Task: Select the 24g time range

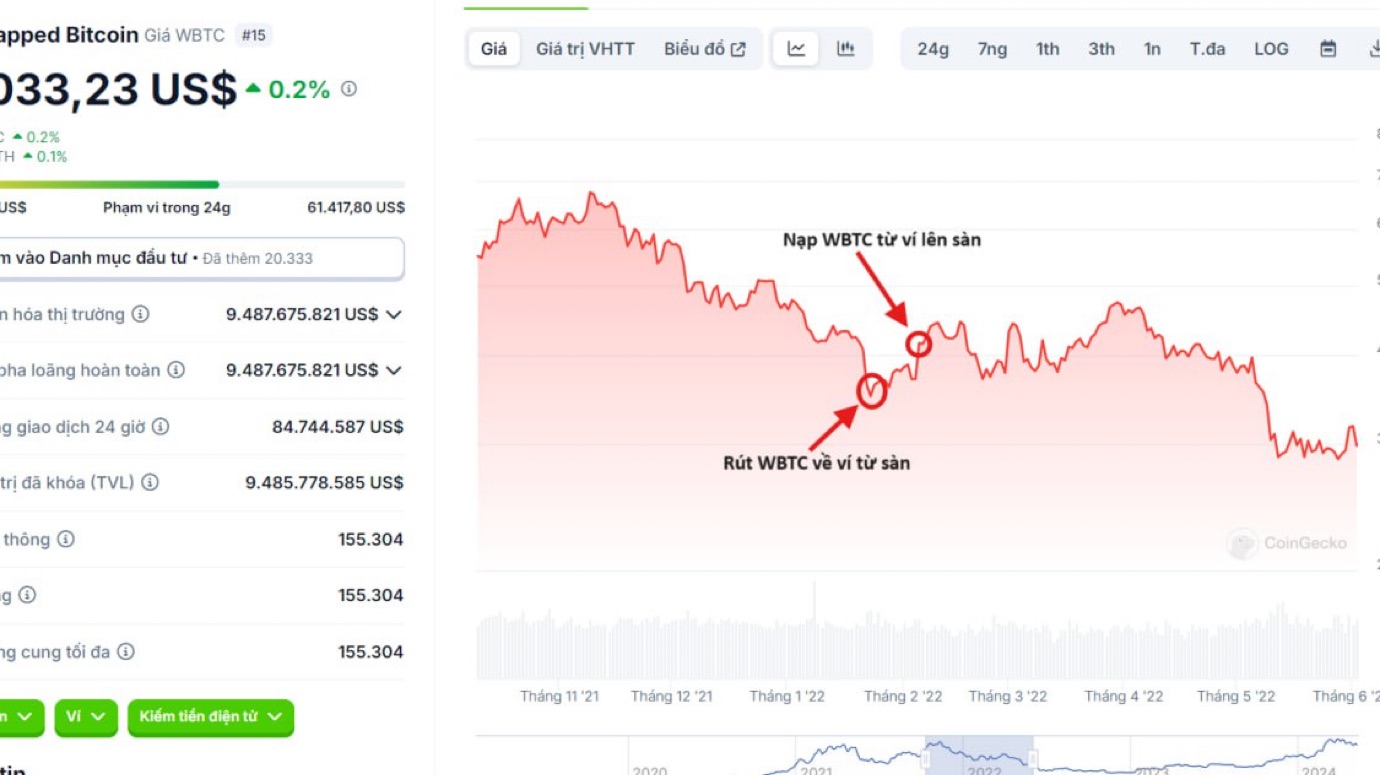Action: 932,49
